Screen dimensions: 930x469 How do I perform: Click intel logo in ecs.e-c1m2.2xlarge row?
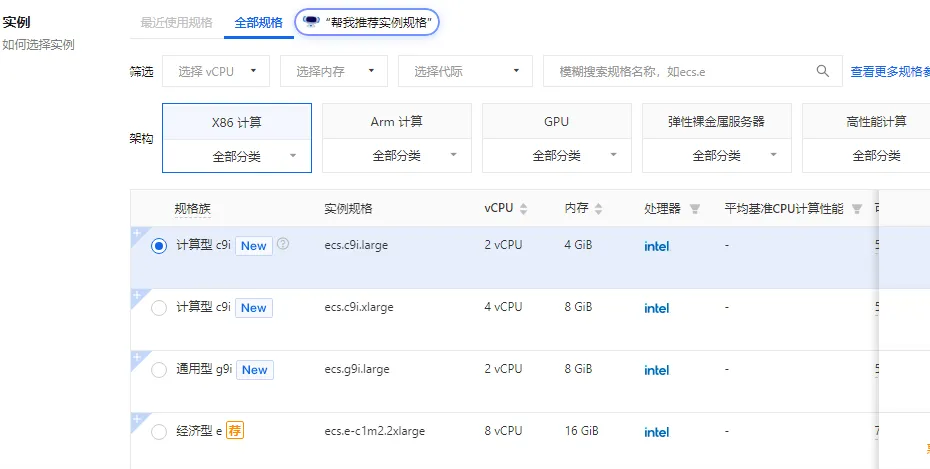click(657, 432)
